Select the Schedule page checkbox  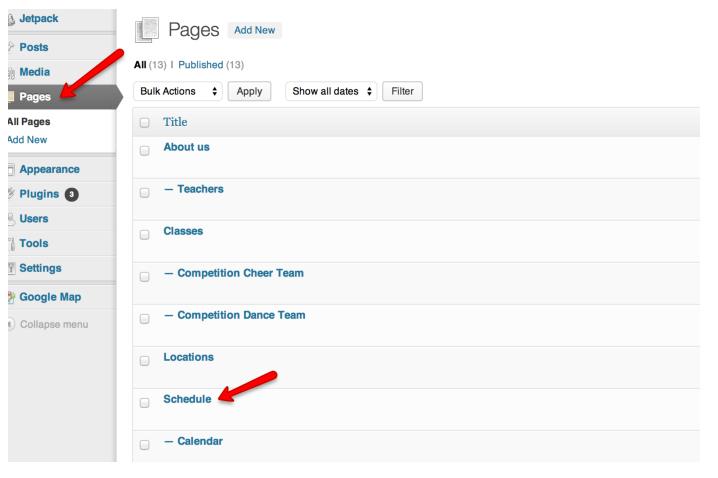coord(145,403)
